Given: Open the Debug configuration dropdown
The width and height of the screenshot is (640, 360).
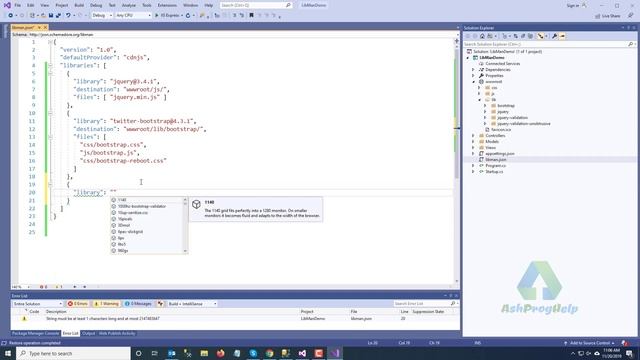Looking at the screenshot, I should (x=102, y=16).
